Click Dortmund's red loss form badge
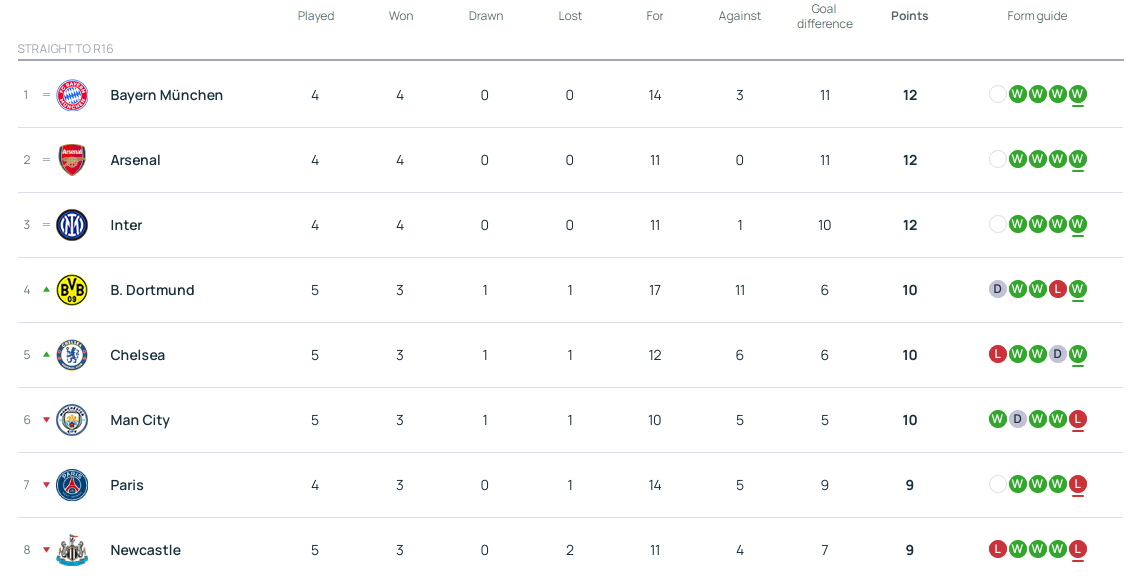The width and height of the screenshot is (1144, 580). (1057, 289)
